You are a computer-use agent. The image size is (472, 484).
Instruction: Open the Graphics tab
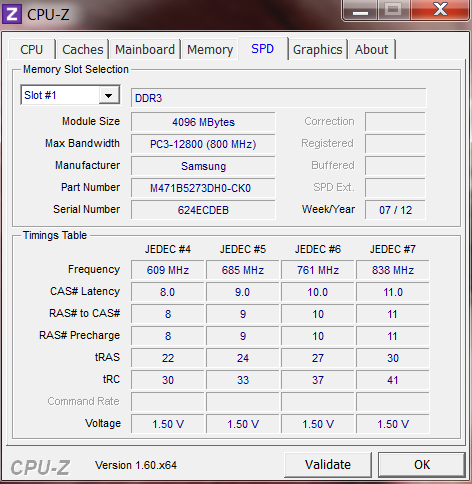[x=318, y=50]
